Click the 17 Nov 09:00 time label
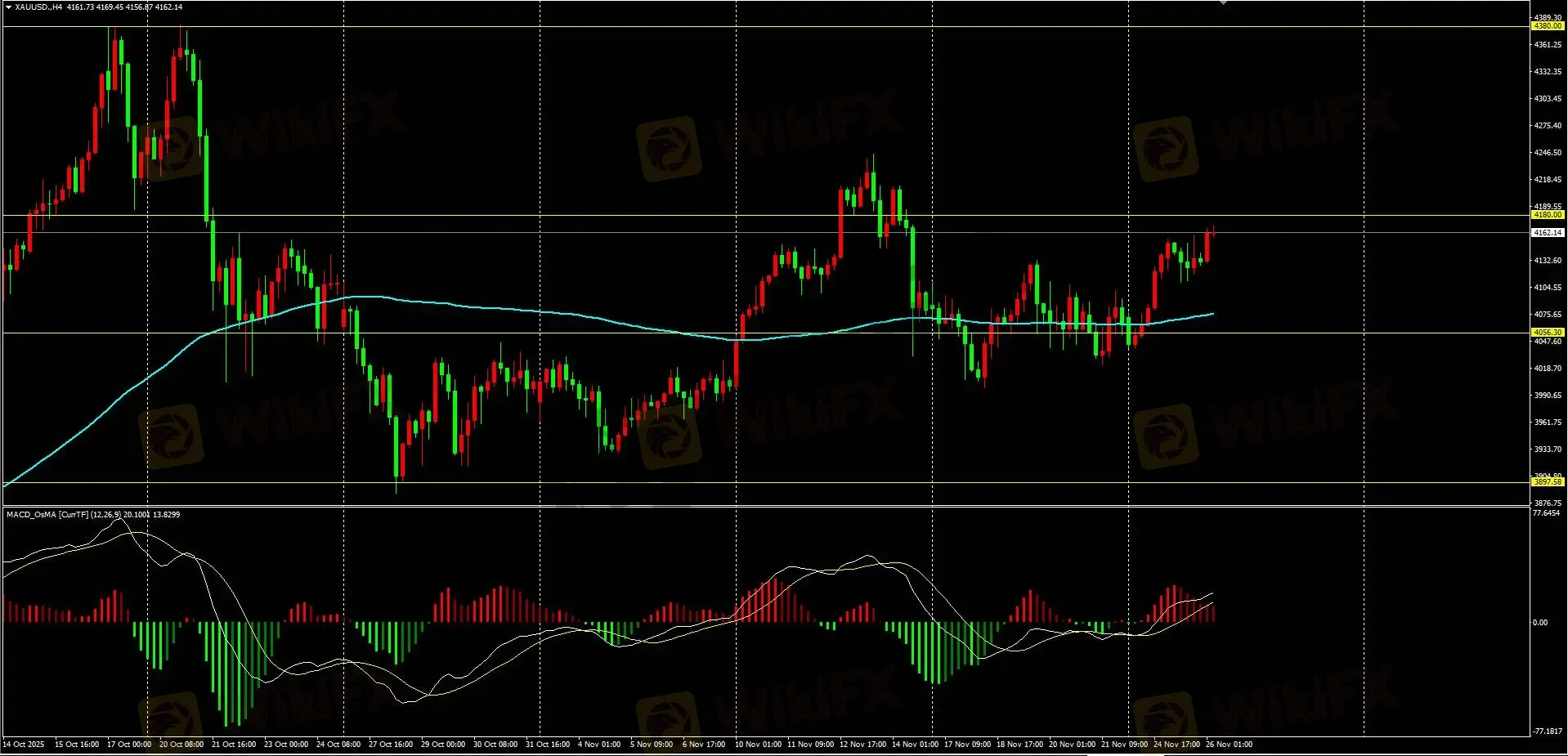The image size is (1568, 756). tap(967, 745)
